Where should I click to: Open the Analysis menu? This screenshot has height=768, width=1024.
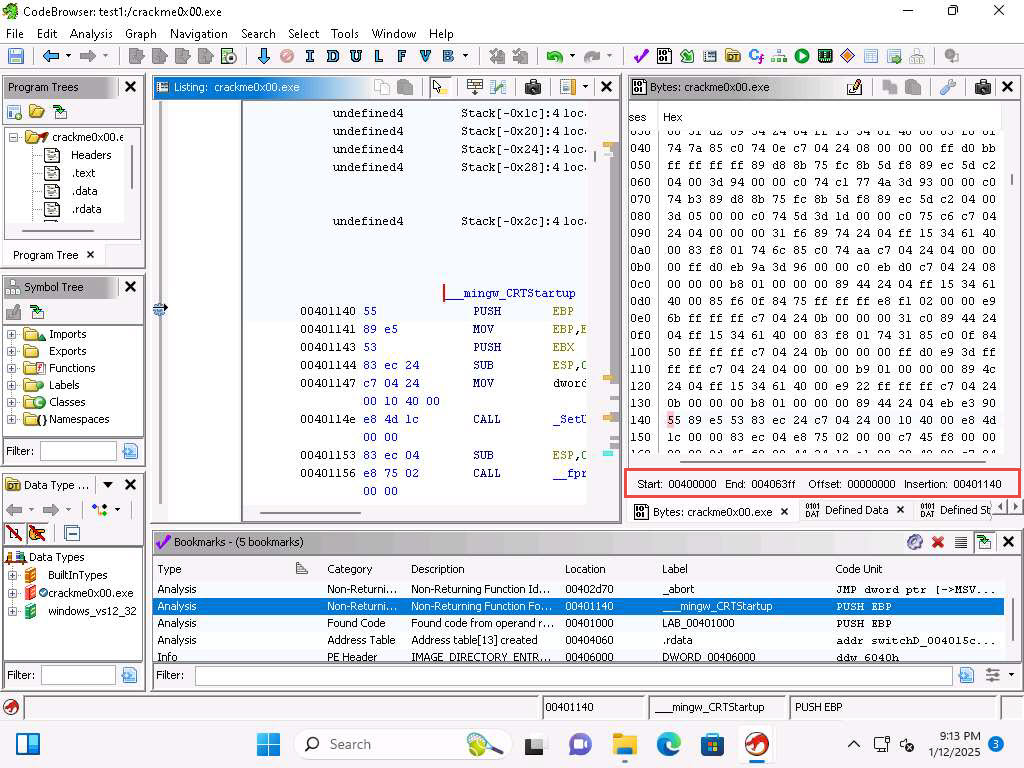pos(91,33)
